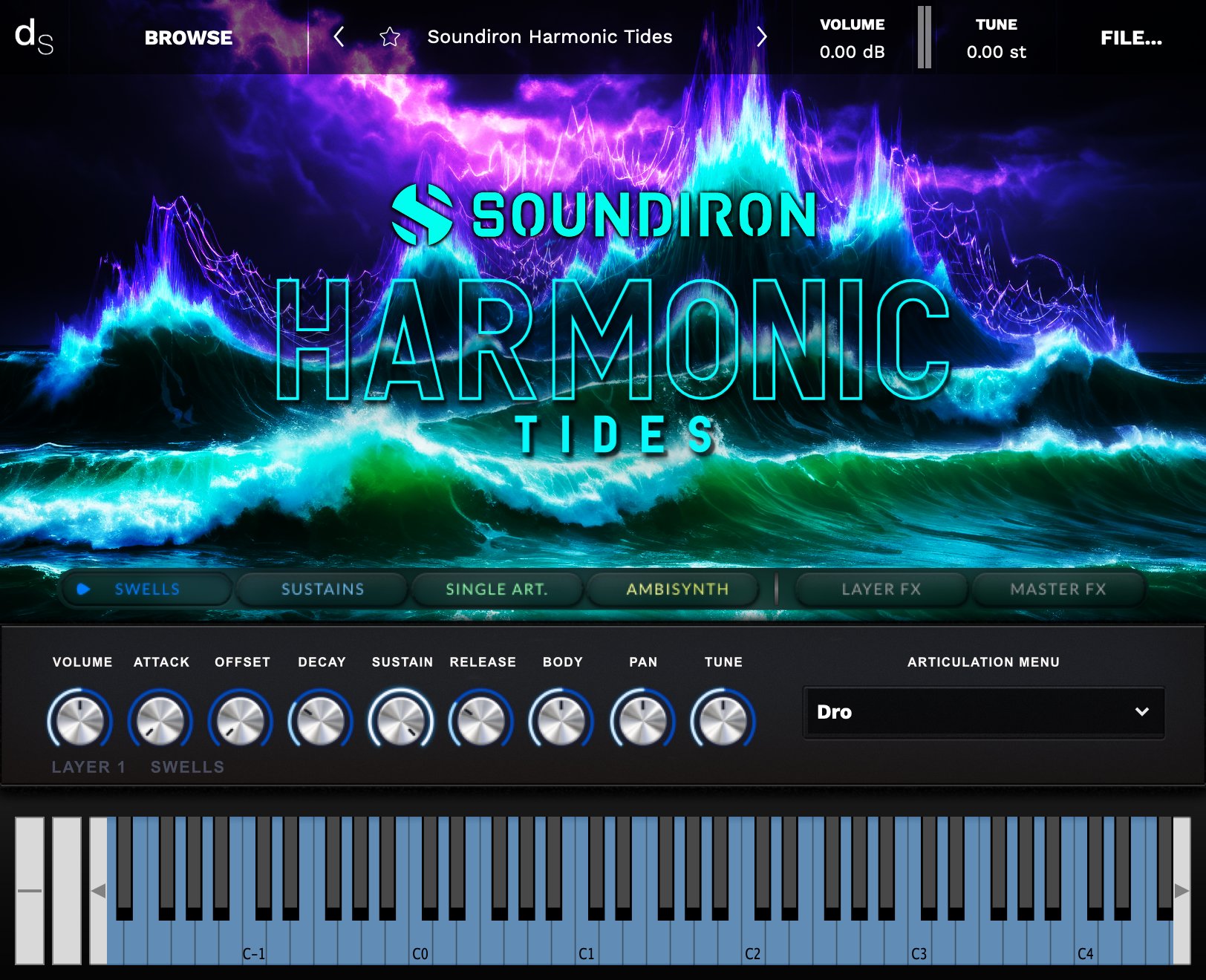Viewport: 1206px width, 980px height.
Task: Click the output level meter bars
Action: (925, 37)
